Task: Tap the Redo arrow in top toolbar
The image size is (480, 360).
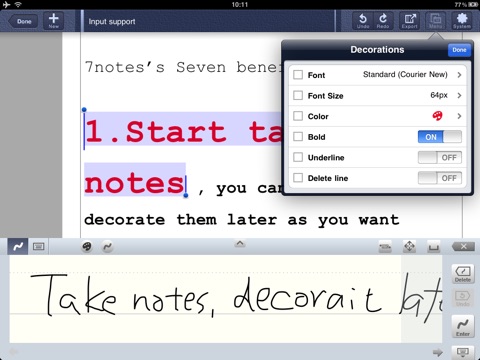Action: tap(383, 21)
